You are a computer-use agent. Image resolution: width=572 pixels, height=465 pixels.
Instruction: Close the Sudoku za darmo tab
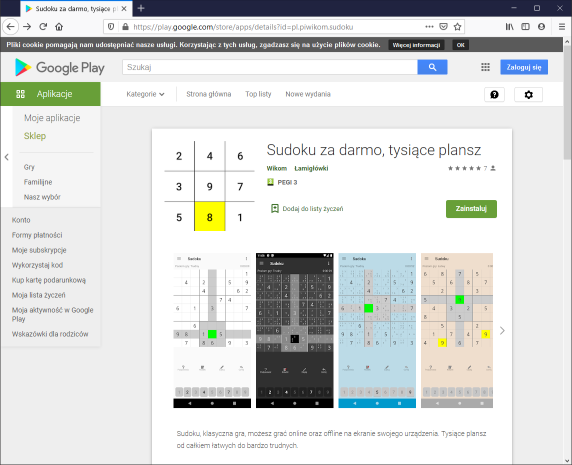(x=124, y=8)
